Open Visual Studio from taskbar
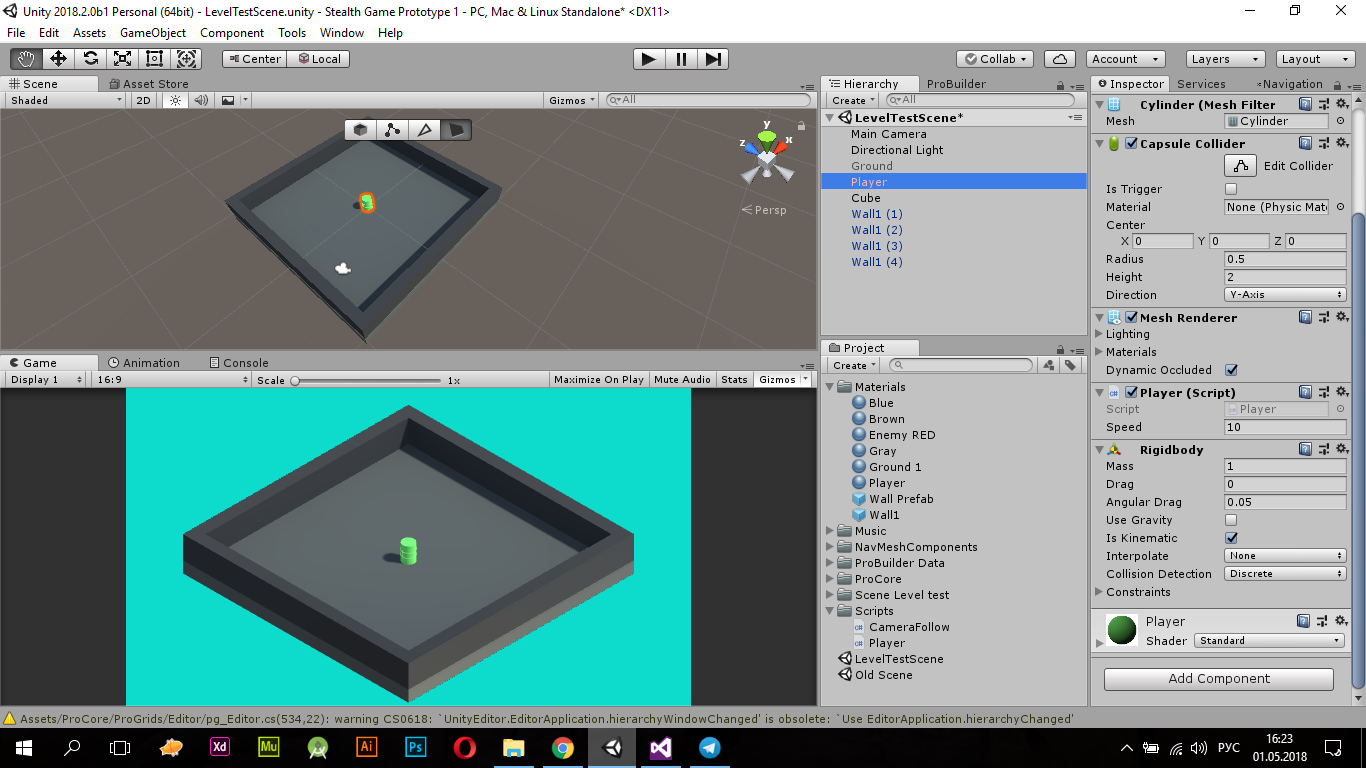This screenshot has height=768, width=1366. pos(660,747)
